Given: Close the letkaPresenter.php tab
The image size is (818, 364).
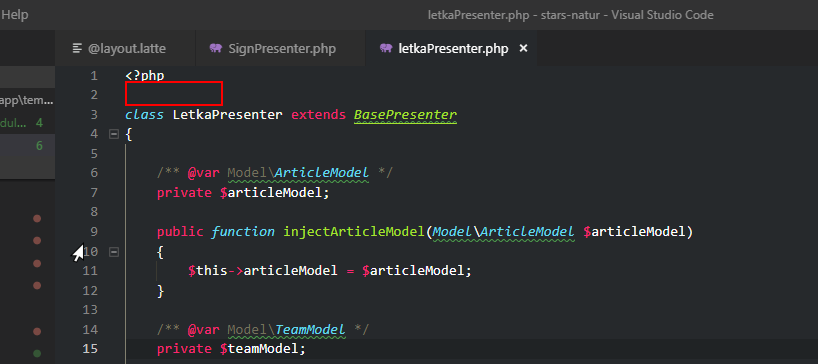Looking at the screenshot, I should pyautogui.click(x=524, y=48).
